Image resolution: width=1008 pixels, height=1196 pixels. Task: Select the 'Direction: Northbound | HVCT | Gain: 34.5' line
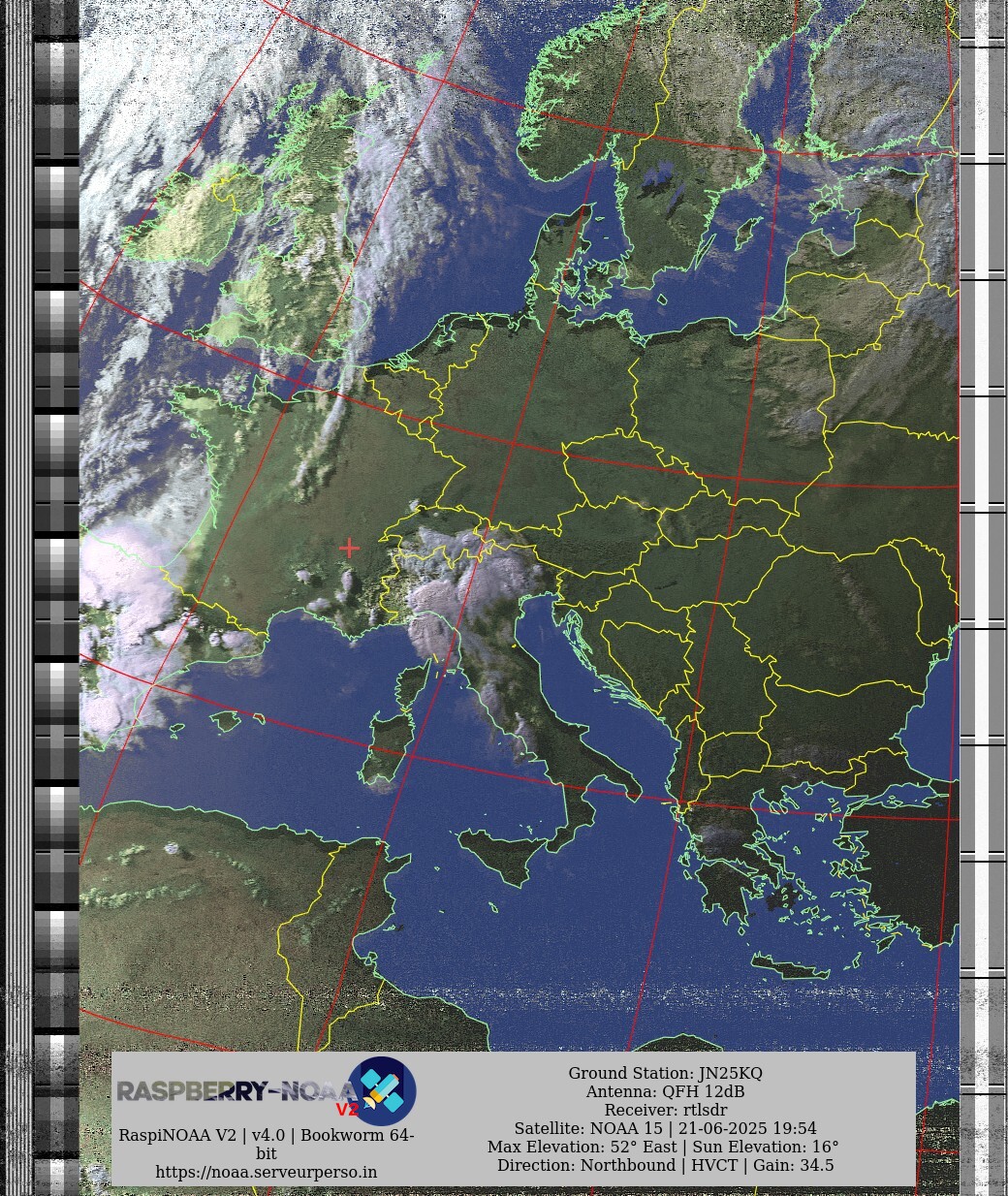point(665,1165)
